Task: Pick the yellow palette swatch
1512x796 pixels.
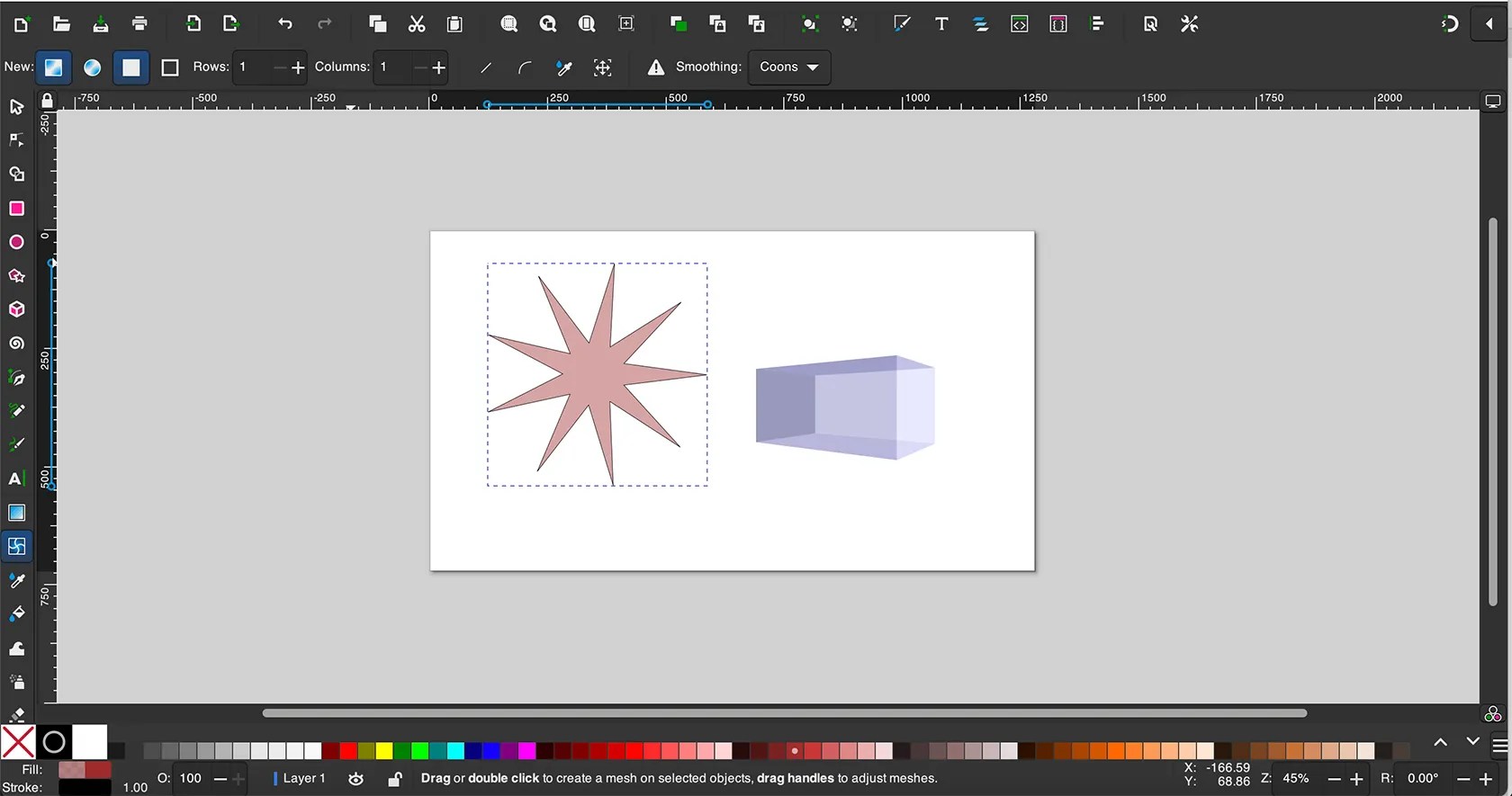Action: [384, 751]
